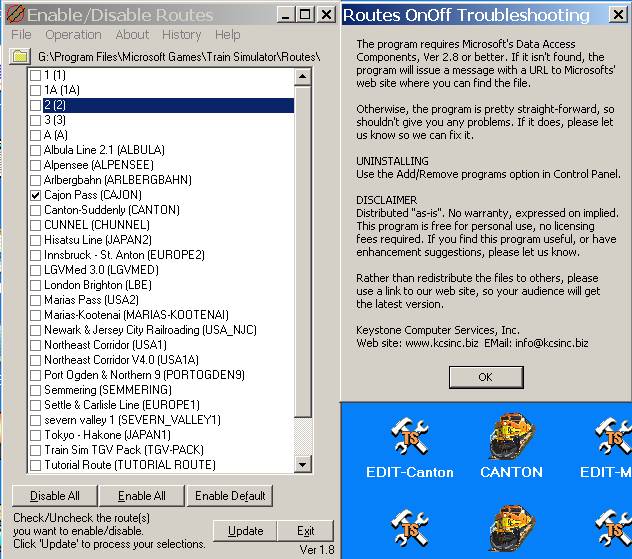Click the Routes folder path text
The width and height of the screenshot is (632, 559).
[x=179, y=57]
